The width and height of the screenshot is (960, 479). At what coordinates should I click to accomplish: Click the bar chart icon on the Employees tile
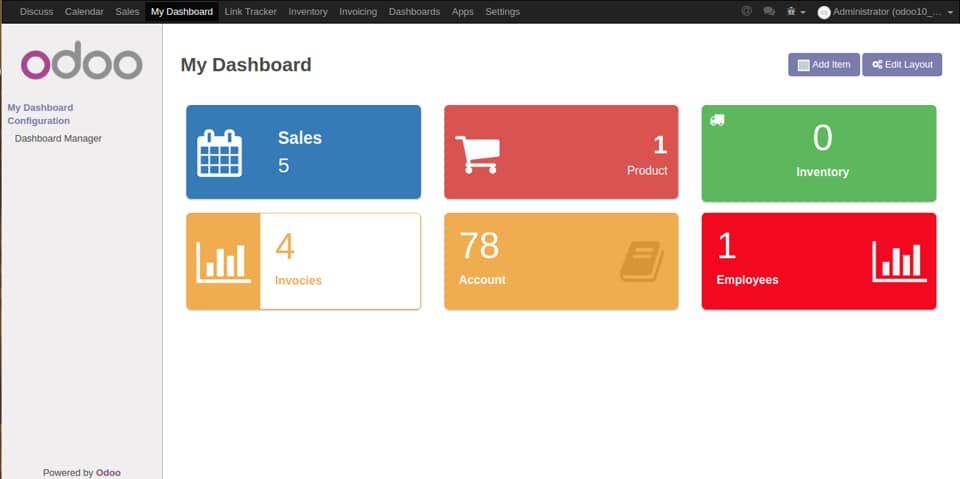899,262
